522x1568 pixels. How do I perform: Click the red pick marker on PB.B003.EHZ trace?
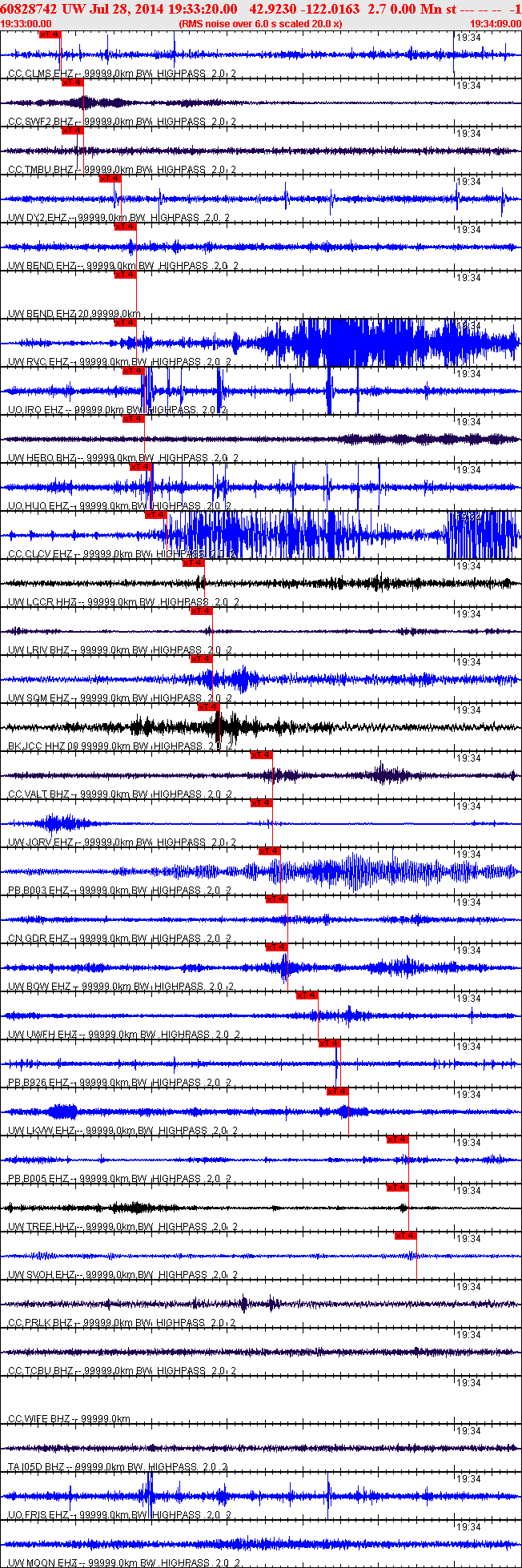[x=269, y=851]
